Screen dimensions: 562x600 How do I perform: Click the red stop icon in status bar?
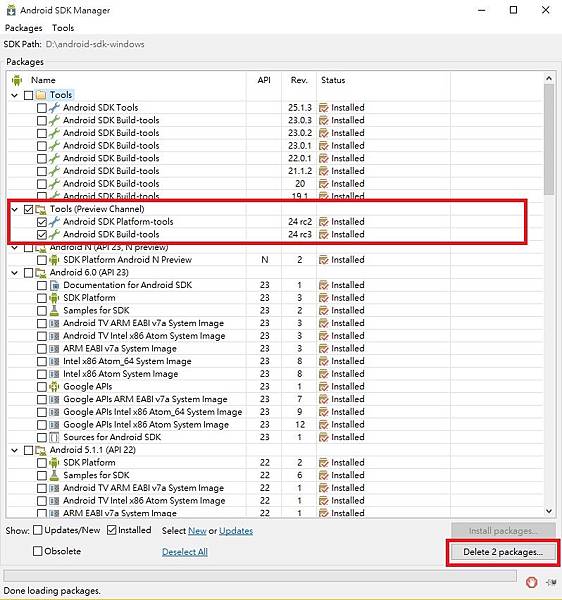coord(531,582)
